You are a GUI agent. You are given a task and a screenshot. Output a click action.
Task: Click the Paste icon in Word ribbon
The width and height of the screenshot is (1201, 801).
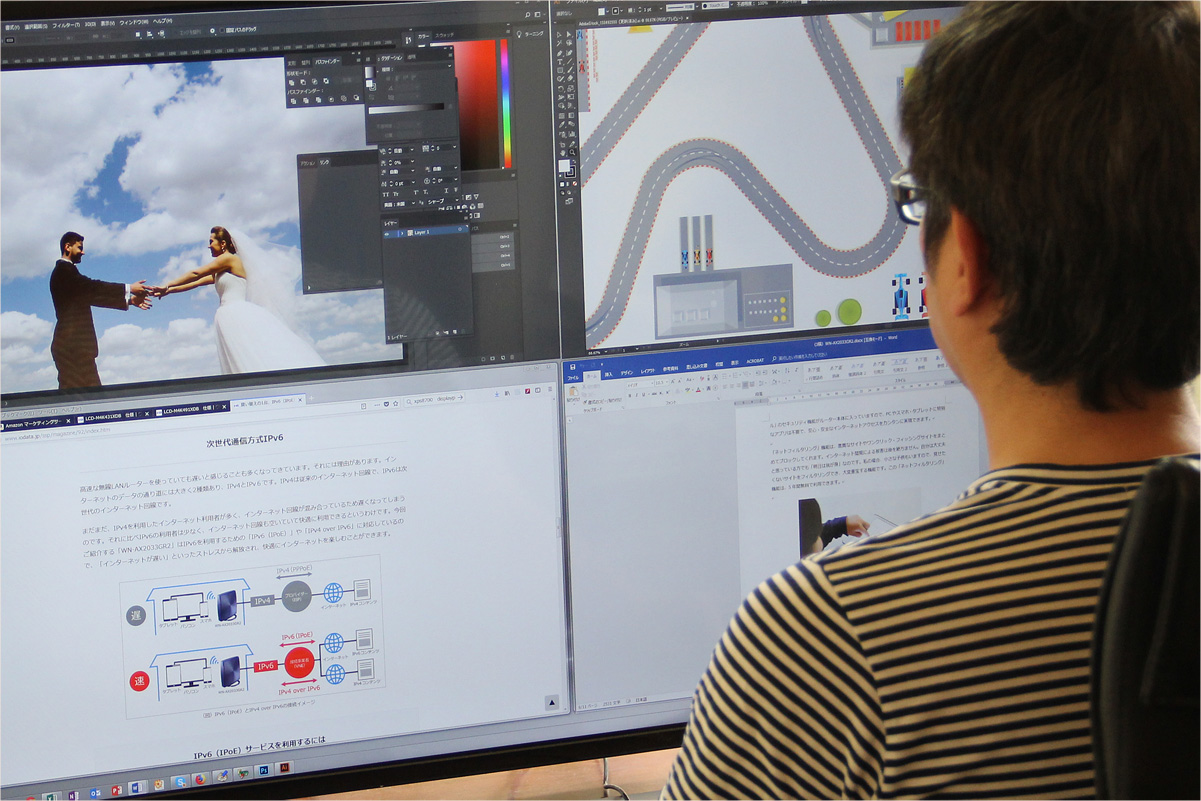(x=573, y=391)
